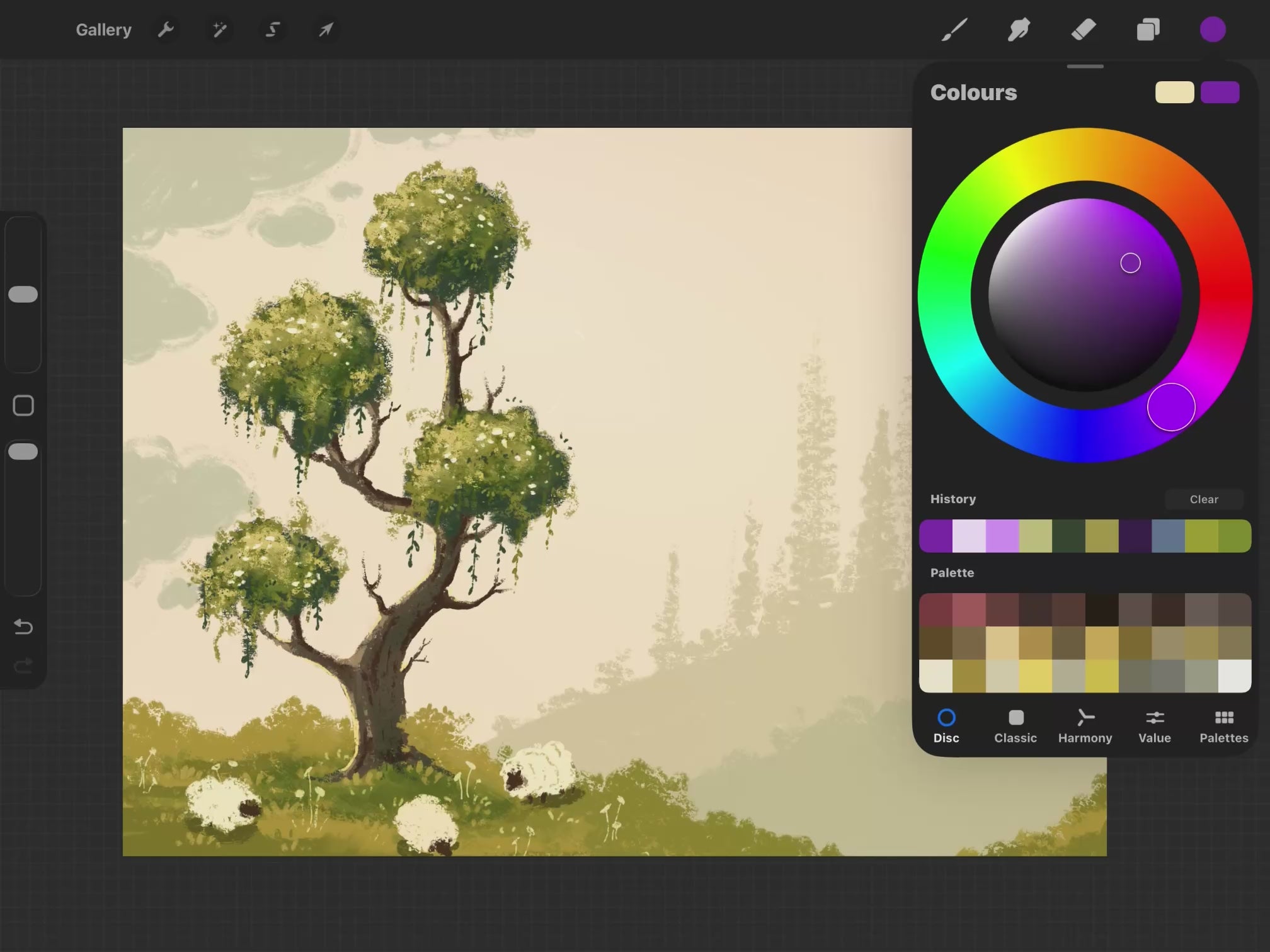Viewport: 1270px width, 952px height.
Task: Tap the Undo arrow
Action: (x=23, y=626)
